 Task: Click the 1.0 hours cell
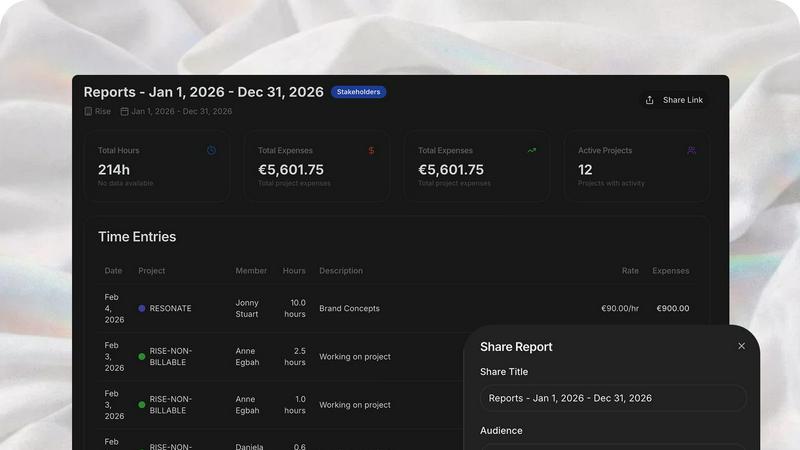point(295,405)
